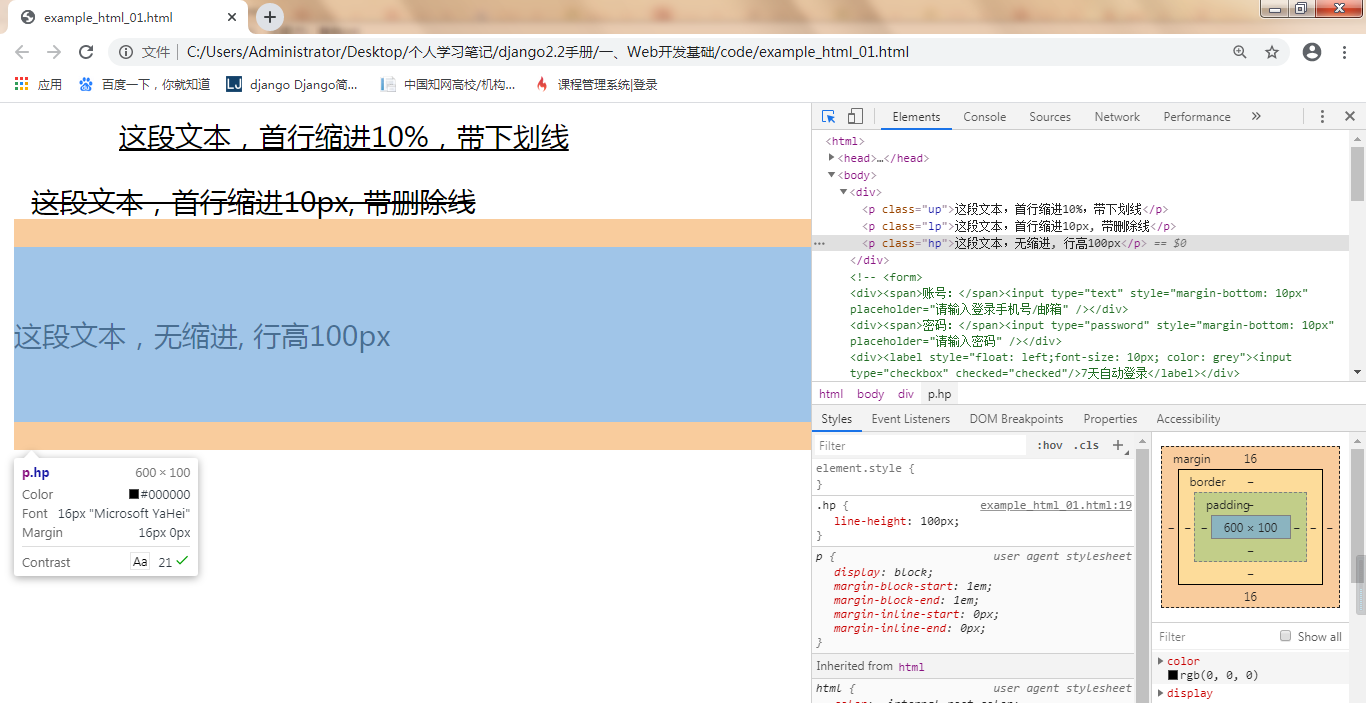The width and height of the screenshot is (1366, 703).
Task: Expand the computed display property
Action: [x=1161, y=693]
